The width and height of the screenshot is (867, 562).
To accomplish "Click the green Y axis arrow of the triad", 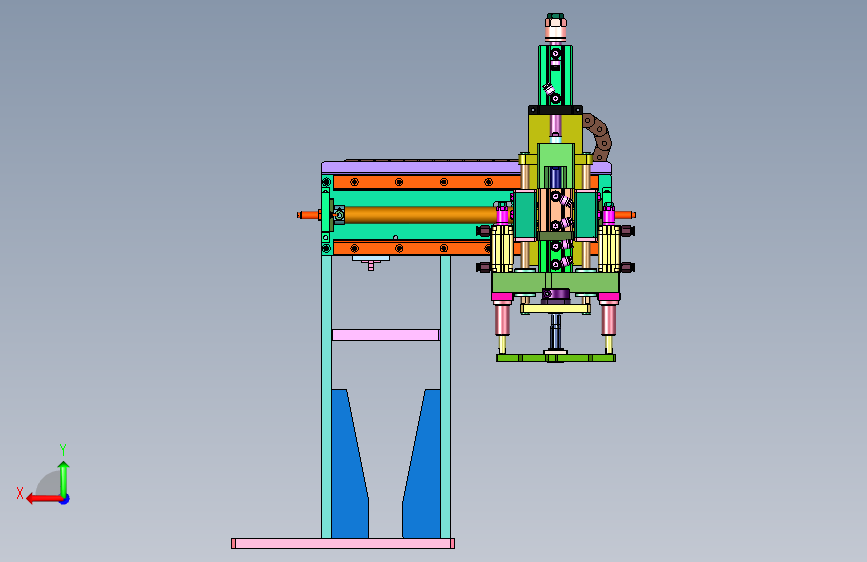I will (x=64, y=479).
